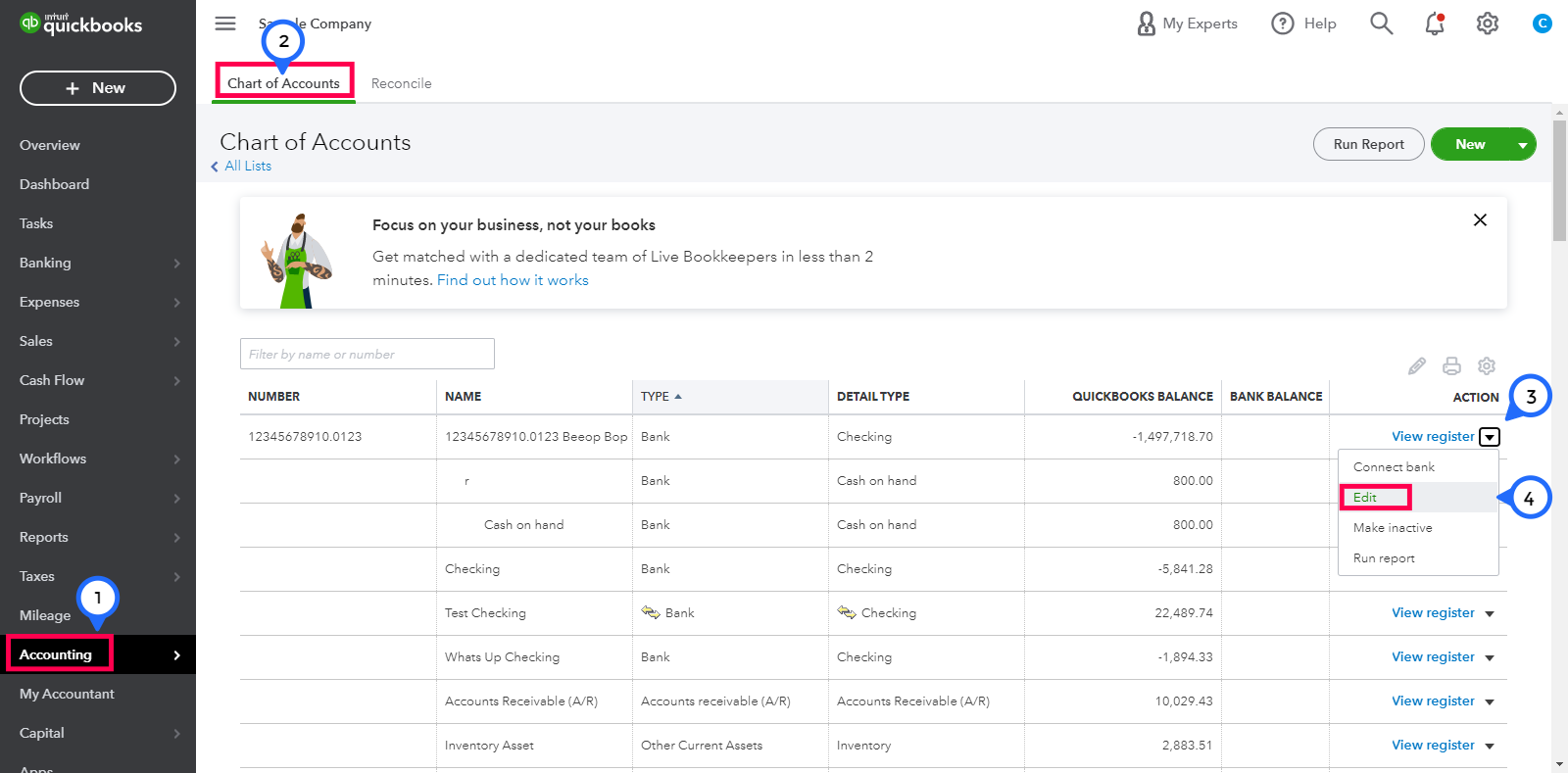The height and width of the screenshot is (773, 1568).
Task: Expand the Sales sidebar menu
Action: (x=98, y=341)
